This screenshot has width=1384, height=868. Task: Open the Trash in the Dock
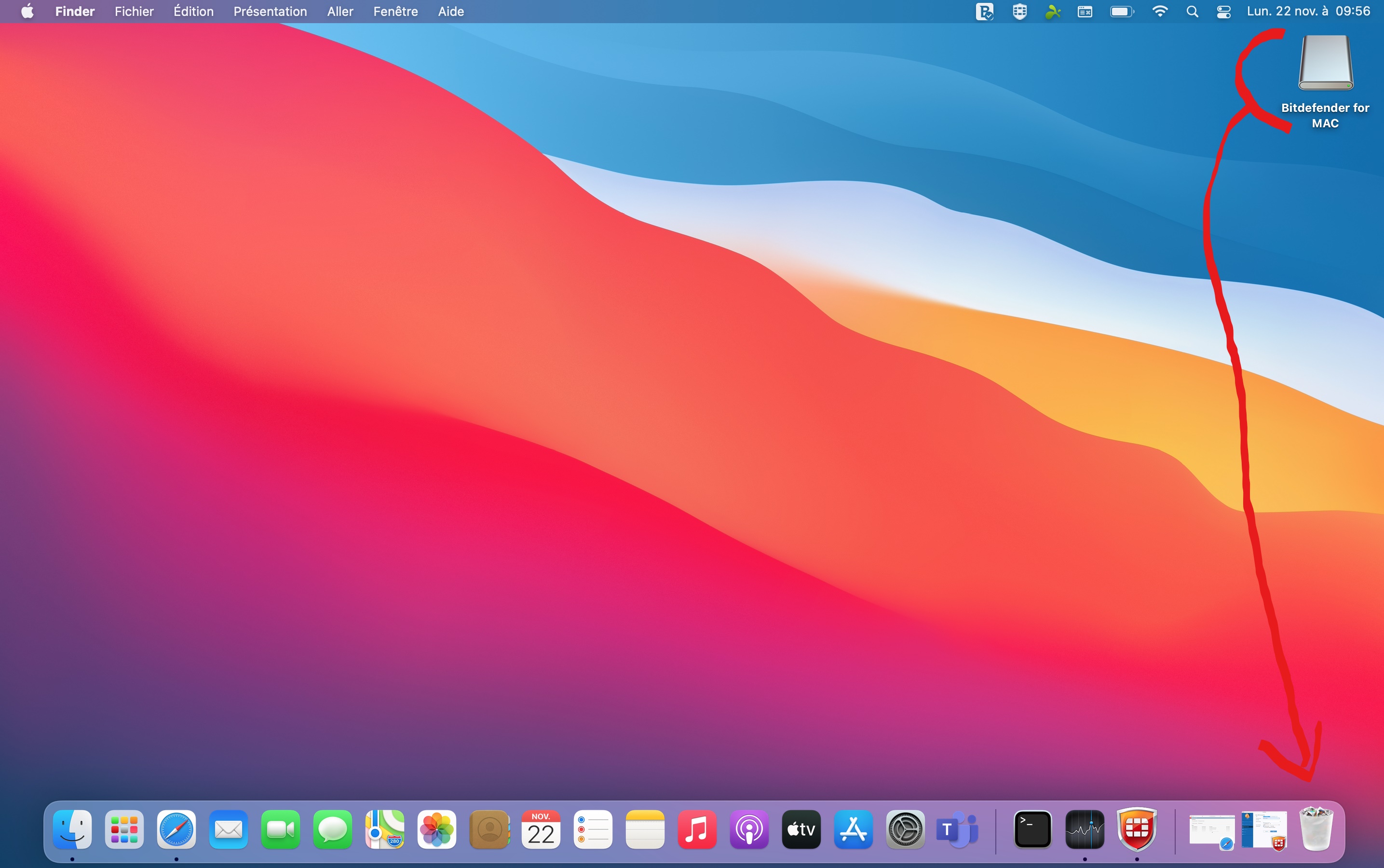click(1316, 829)
